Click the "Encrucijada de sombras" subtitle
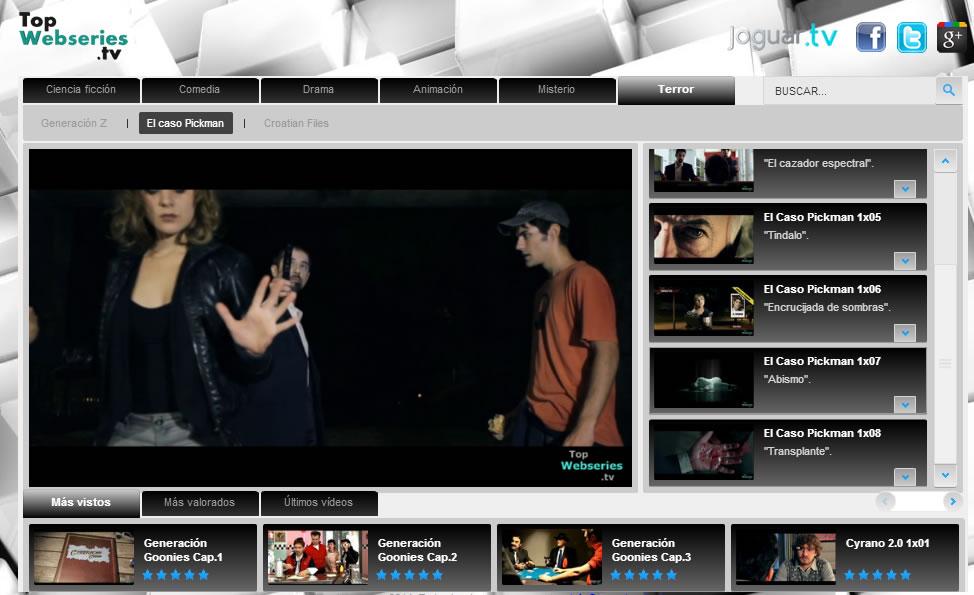The height and width of the screenshot is (595, 974). point(827,307)
